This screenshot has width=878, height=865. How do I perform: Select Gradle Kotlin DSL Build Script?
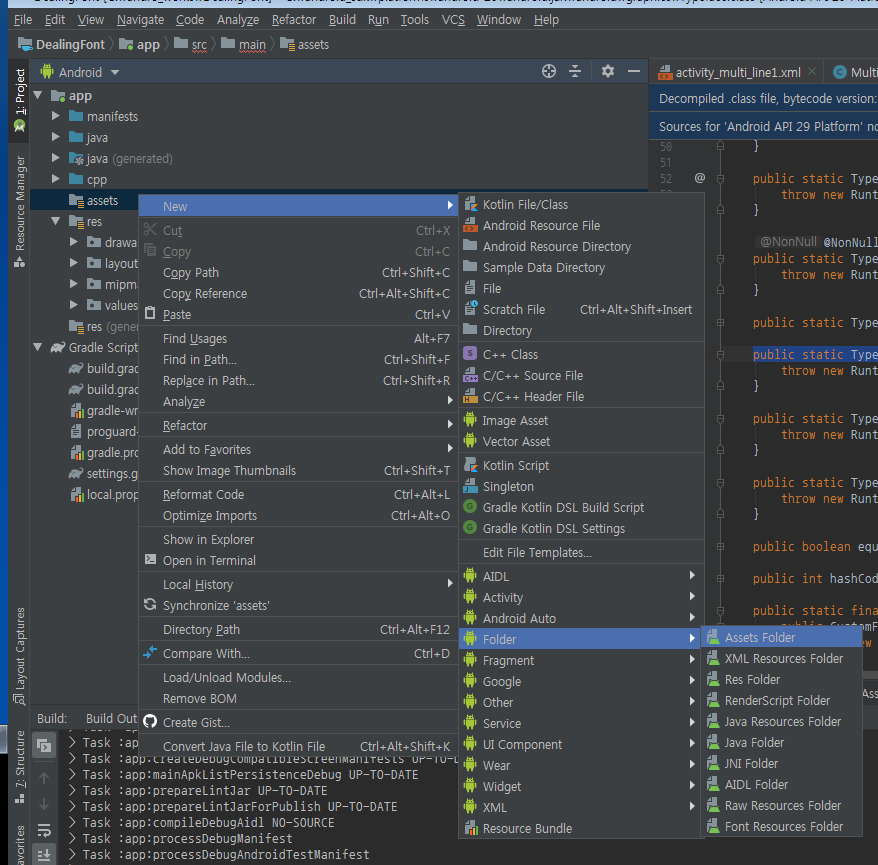click(581, 507)
